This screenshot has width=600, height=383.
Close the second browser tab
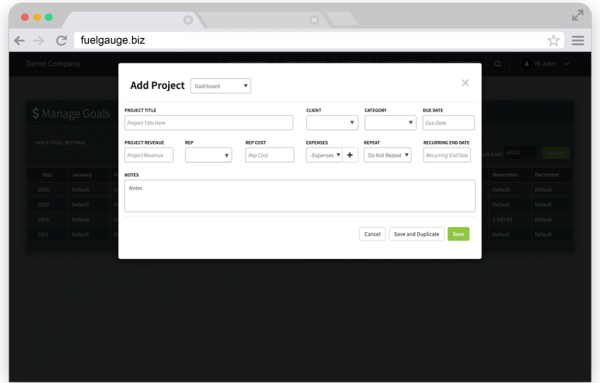[x=314, y=20]
